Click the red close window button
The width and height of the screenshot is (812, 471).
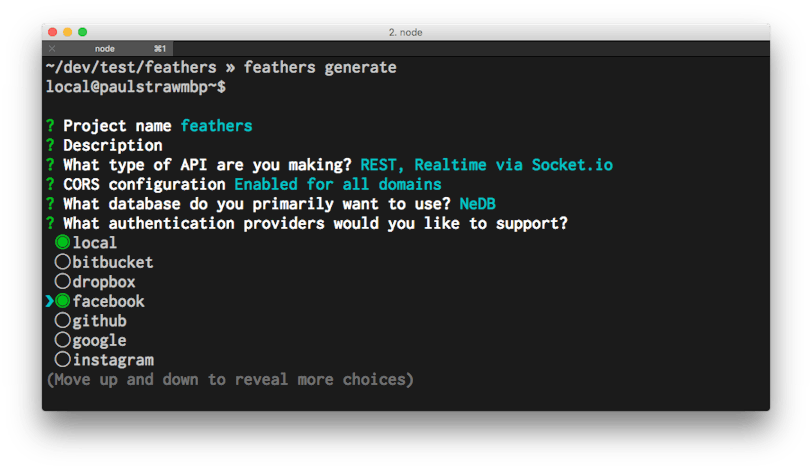[x=52, y=32]
